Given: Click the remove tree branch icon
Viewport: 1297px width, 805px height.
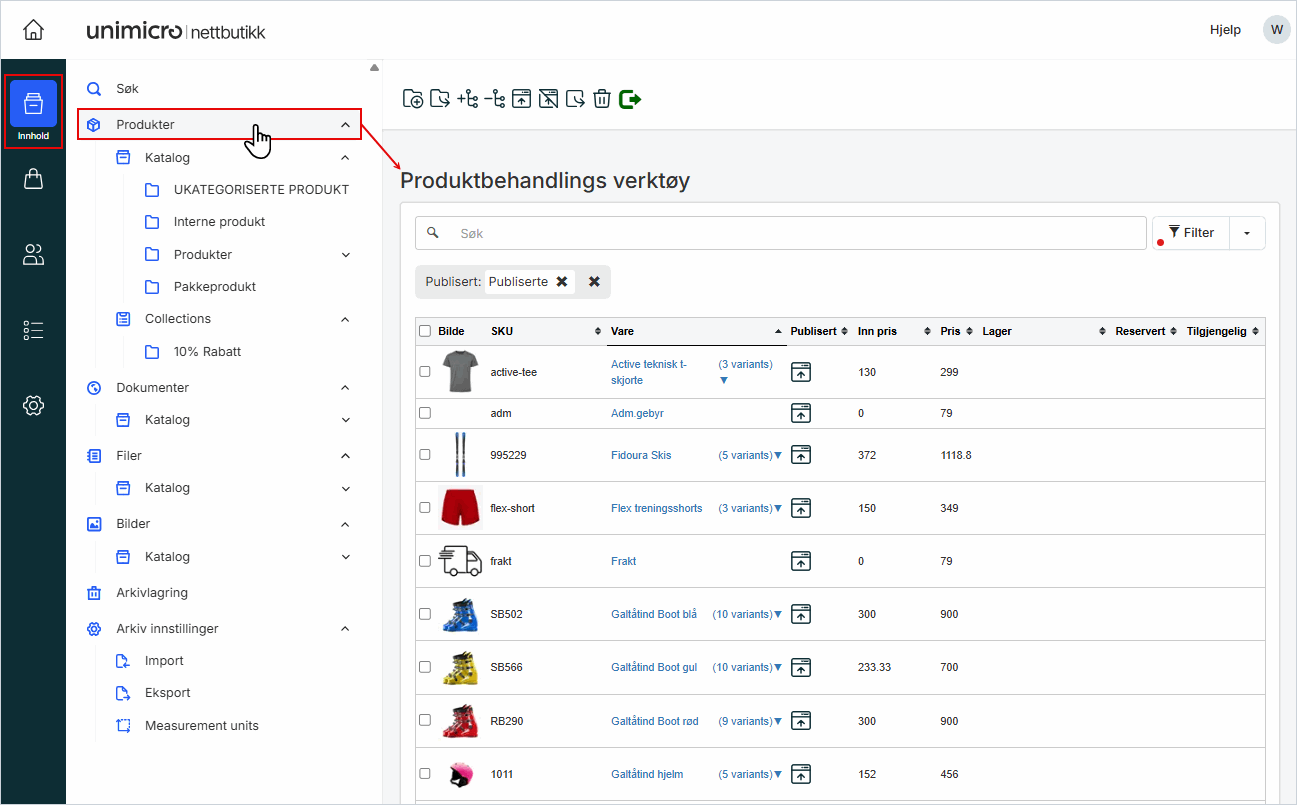Looking at the screenshot, I should (x=494, y=99).
